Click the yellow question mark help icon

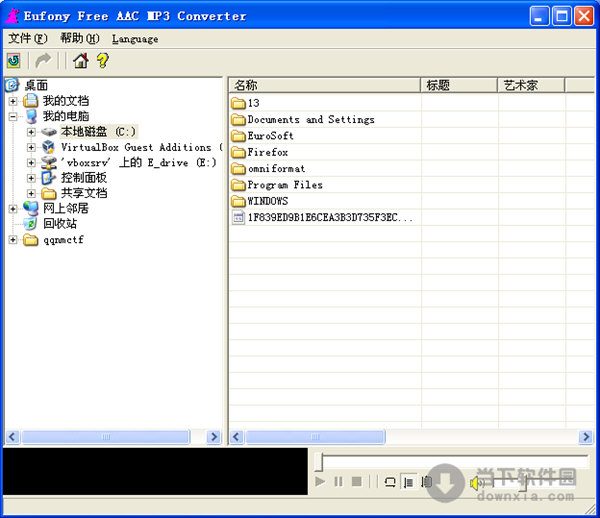[x=103, y=61]
